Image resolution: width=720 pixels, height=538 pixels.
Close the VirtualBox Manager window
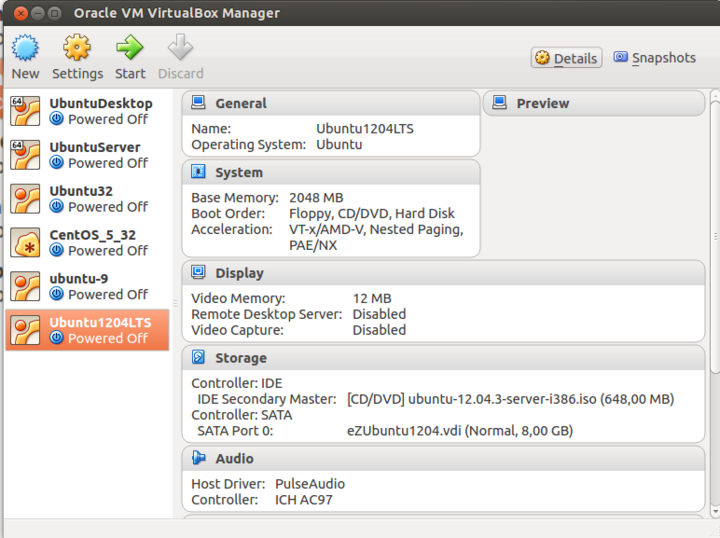click(x=21, y=13)
